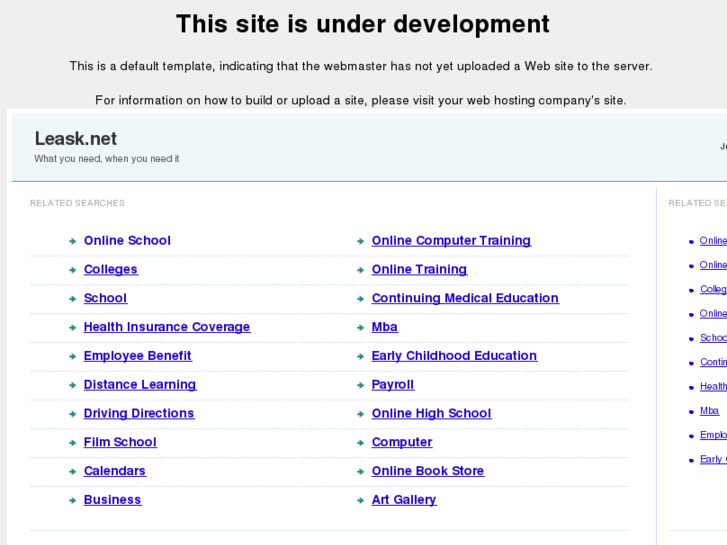Click the 'This site is under development' heading
This screenshot has width=727, height=545.
(x=363, y=24)
